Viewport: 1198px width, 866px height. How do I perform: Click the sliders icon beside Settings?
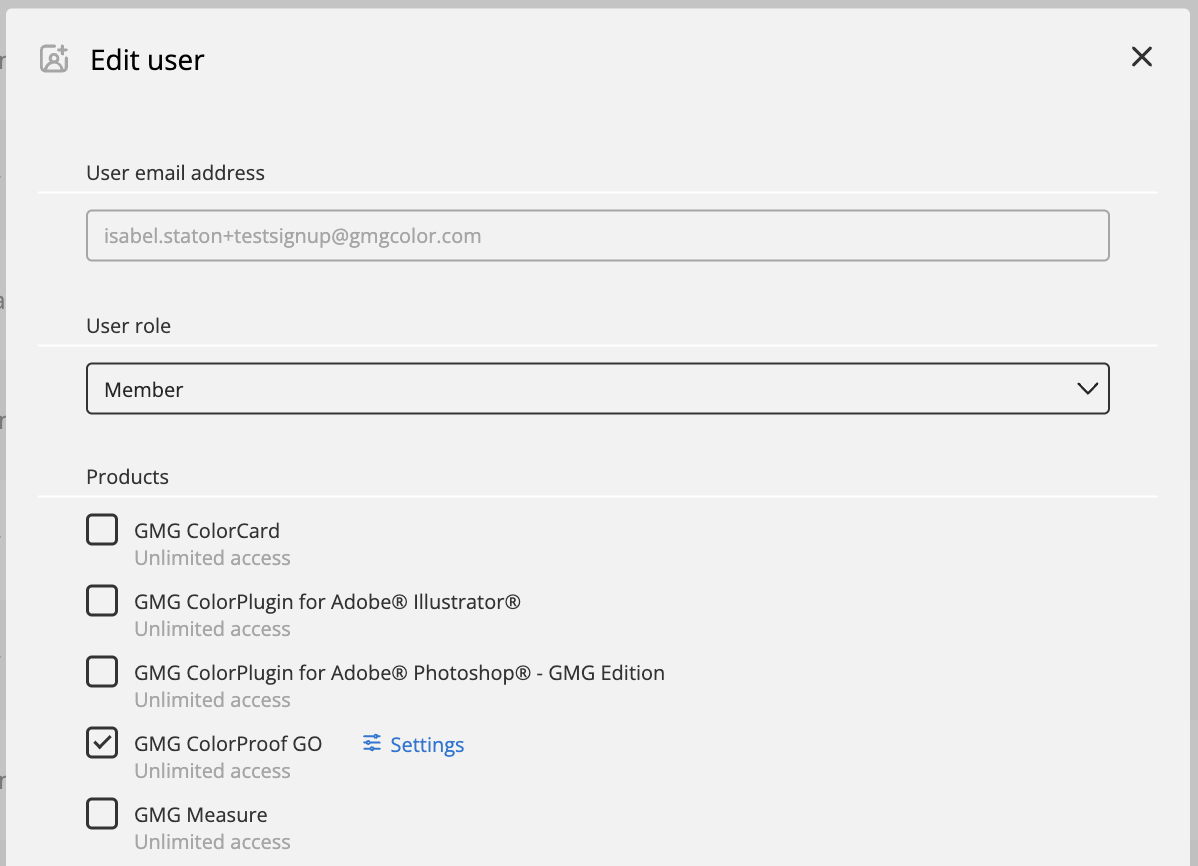point(371,743)
